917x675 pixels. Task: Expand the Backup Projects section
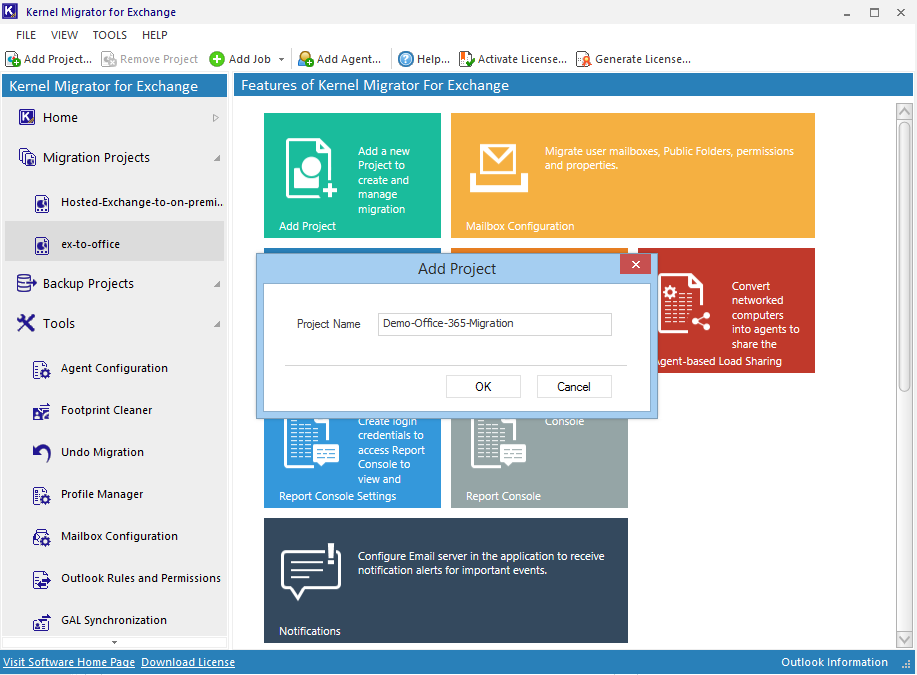point(217,284)
